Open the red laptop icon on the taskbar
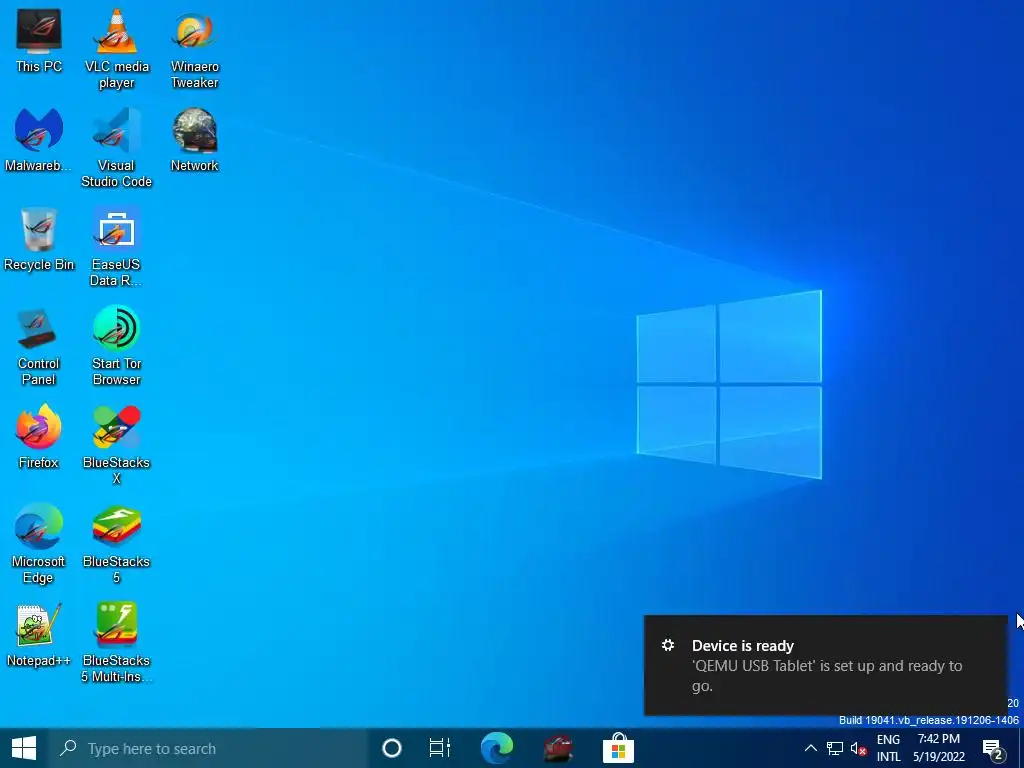This screenshot has height=768, width=1024. pyautogui.click(x=558, y=748)
